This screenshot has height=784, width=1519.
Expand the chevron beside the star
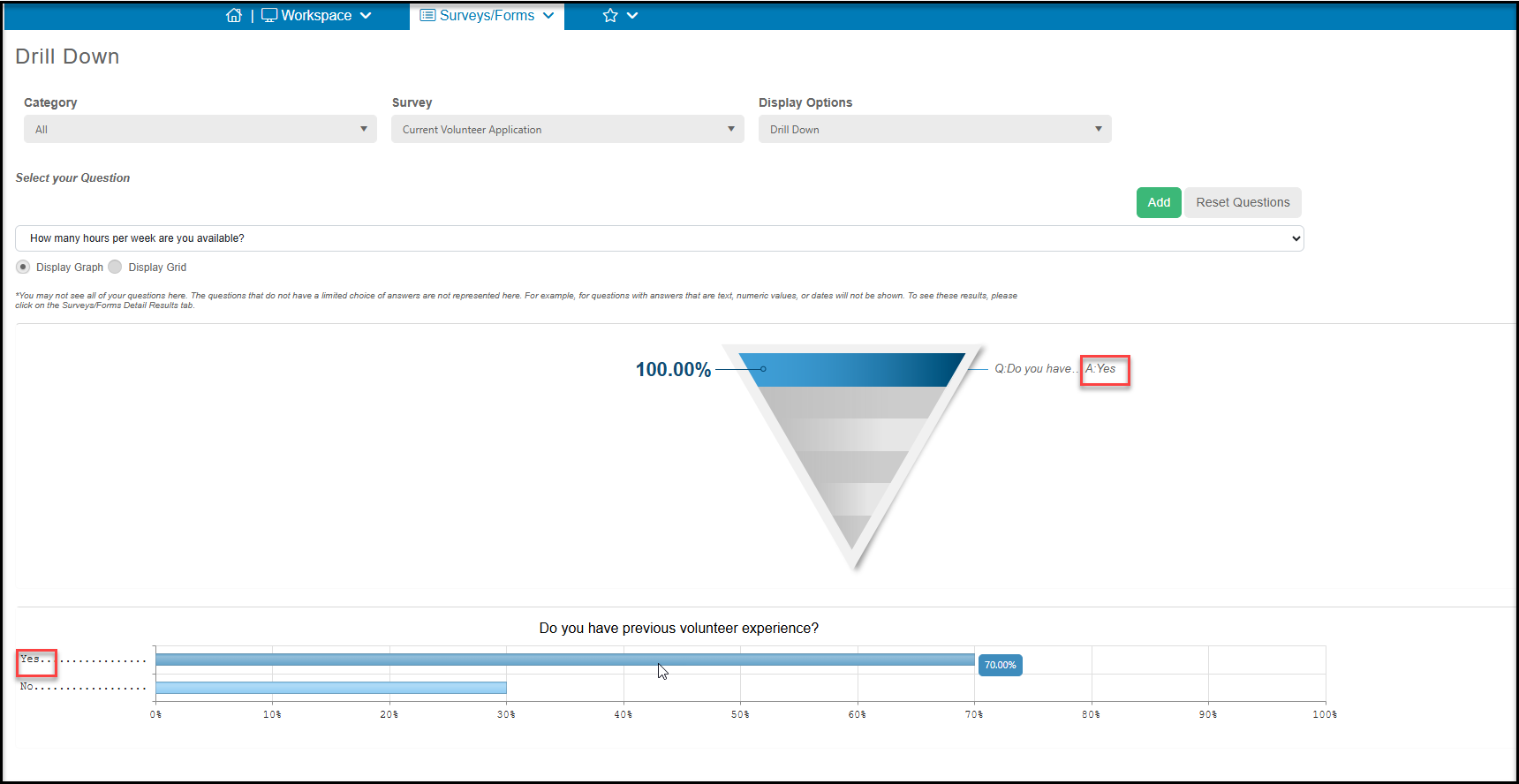[632, 15]
